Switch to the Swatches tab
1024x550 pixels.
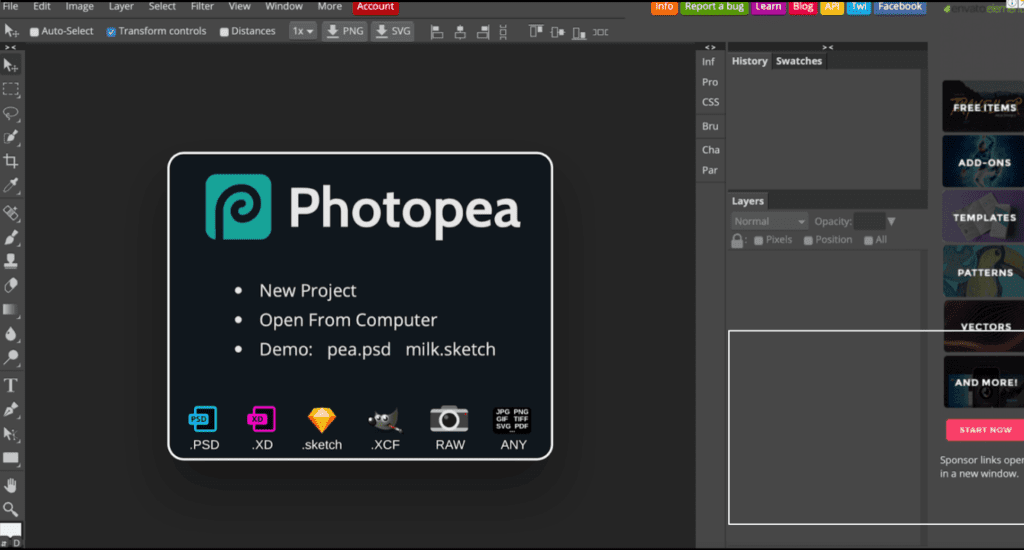point(799,61)
